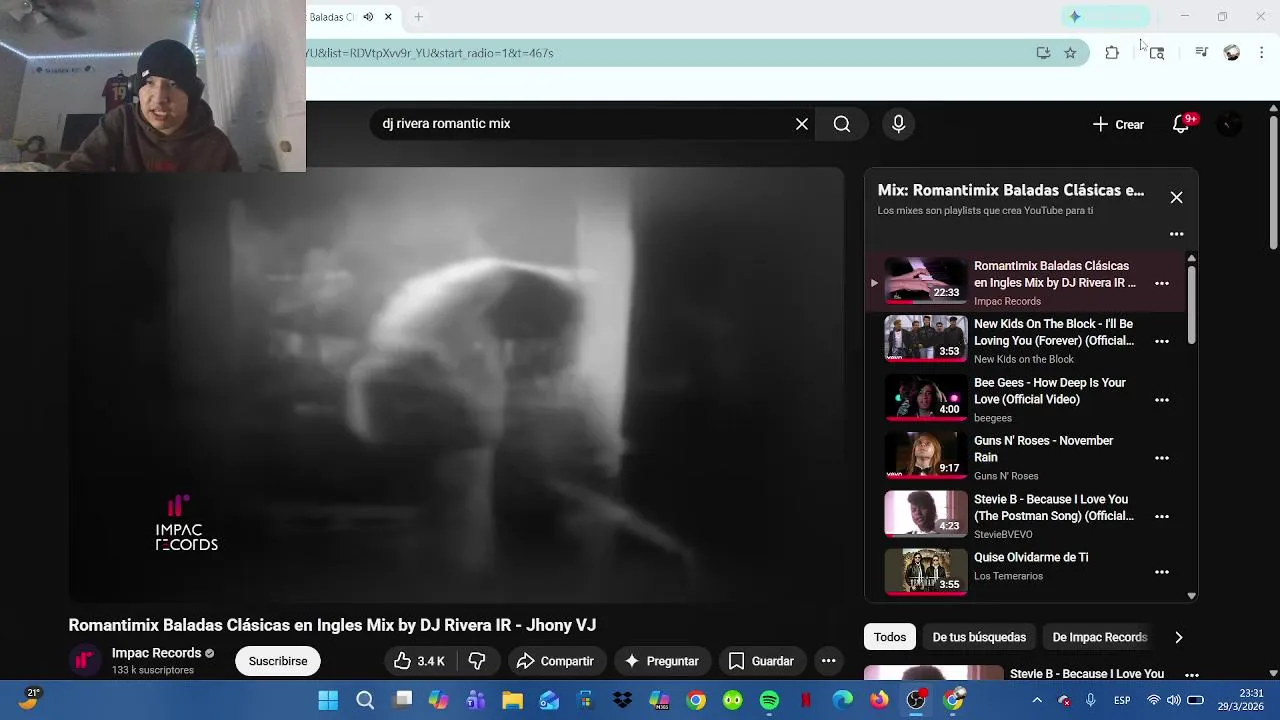Open options for Quise Olvidarme de Ti row

[x=1162, y=572]
